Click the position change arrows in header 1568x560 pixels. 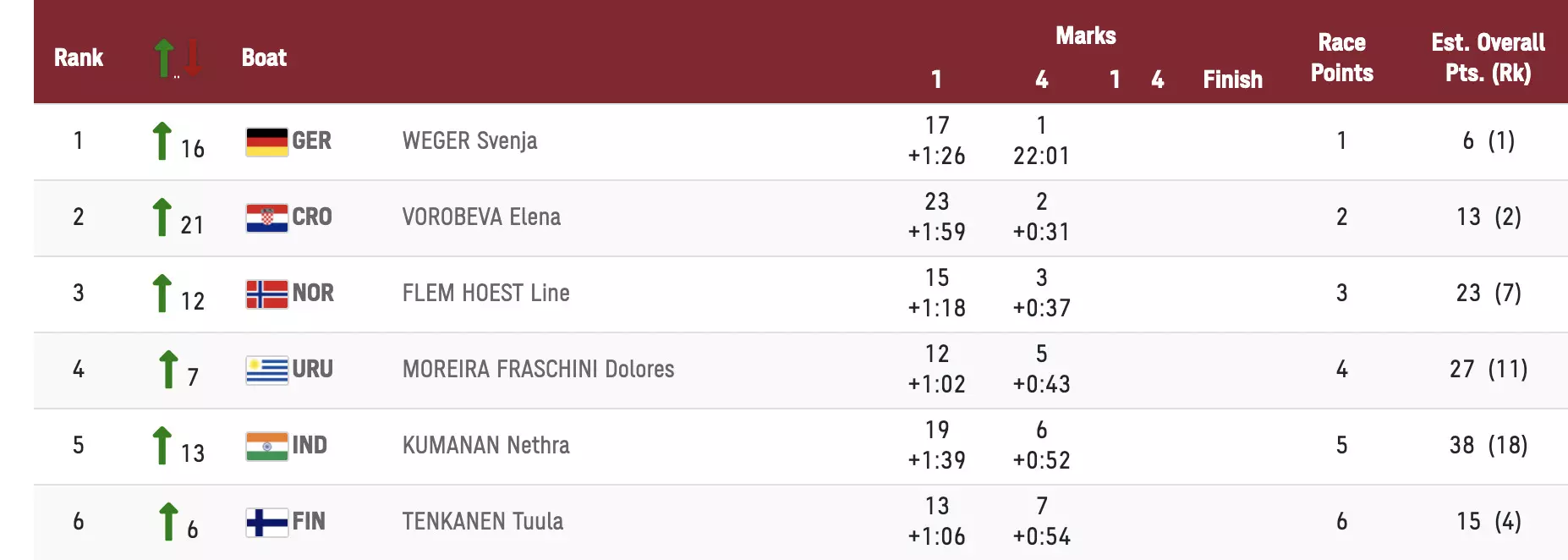click(178, 58)
